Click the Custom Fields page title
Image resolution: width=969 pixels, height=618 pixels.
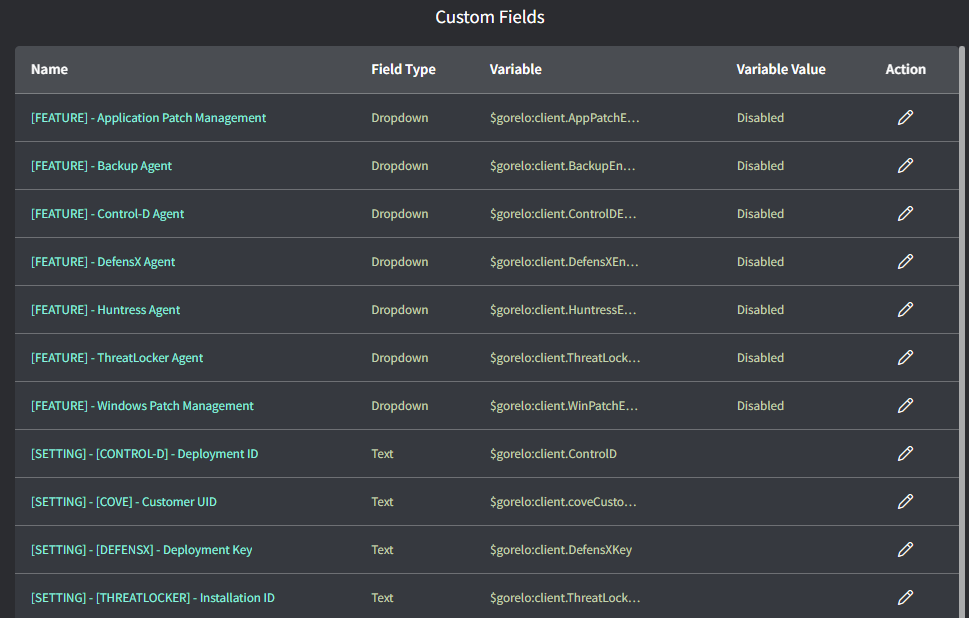click(490, 17)
